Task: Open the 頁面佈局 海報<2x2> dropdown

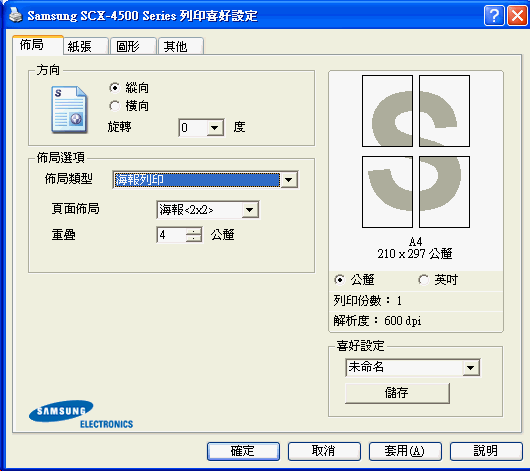Action: (x=250, y=210)
